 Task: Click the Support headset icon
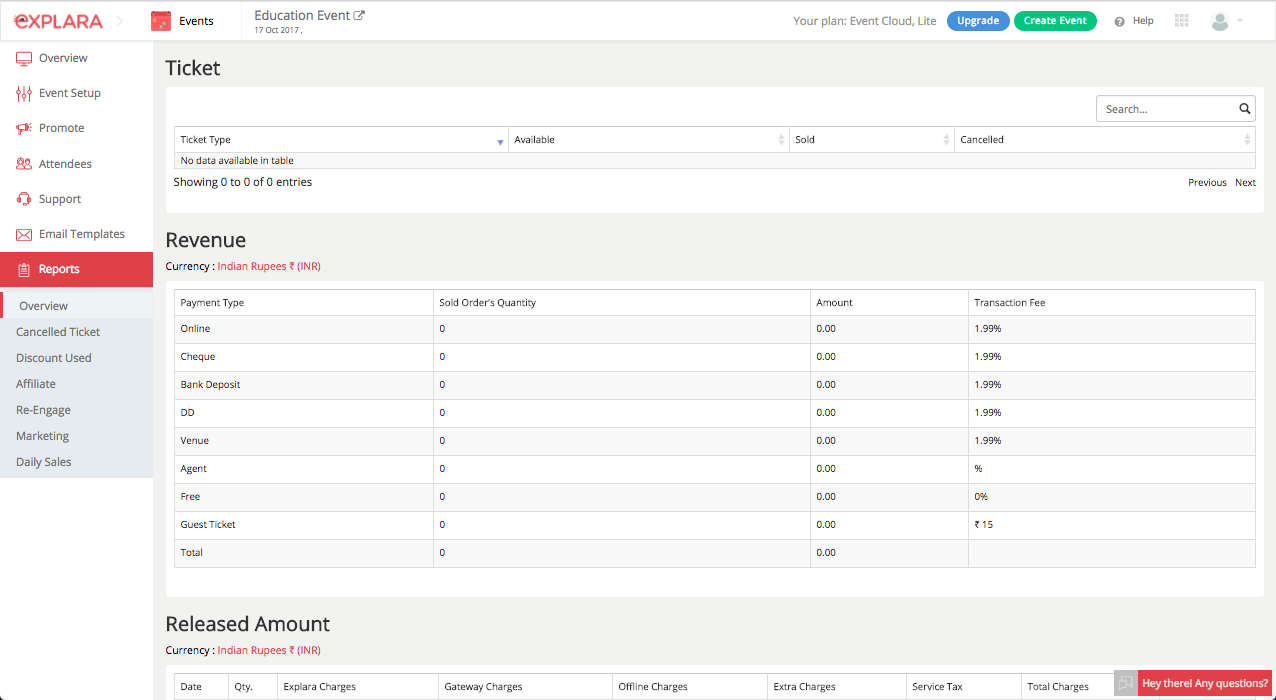click(24, 199)
